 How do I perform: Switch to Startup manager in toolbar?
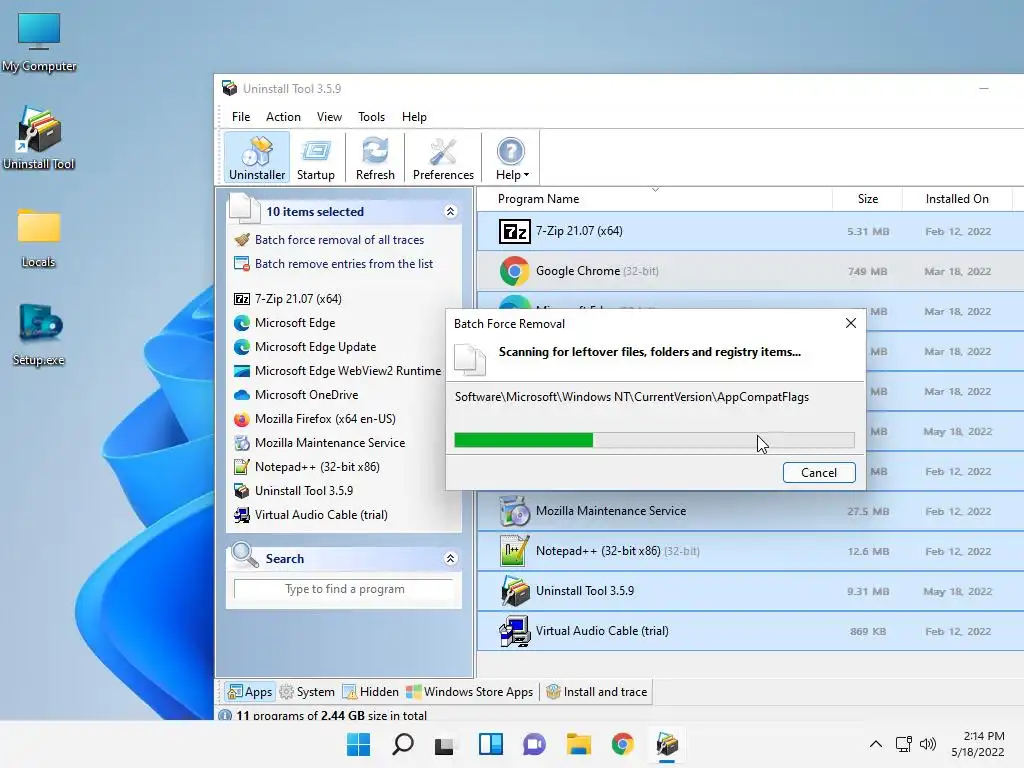315,157
